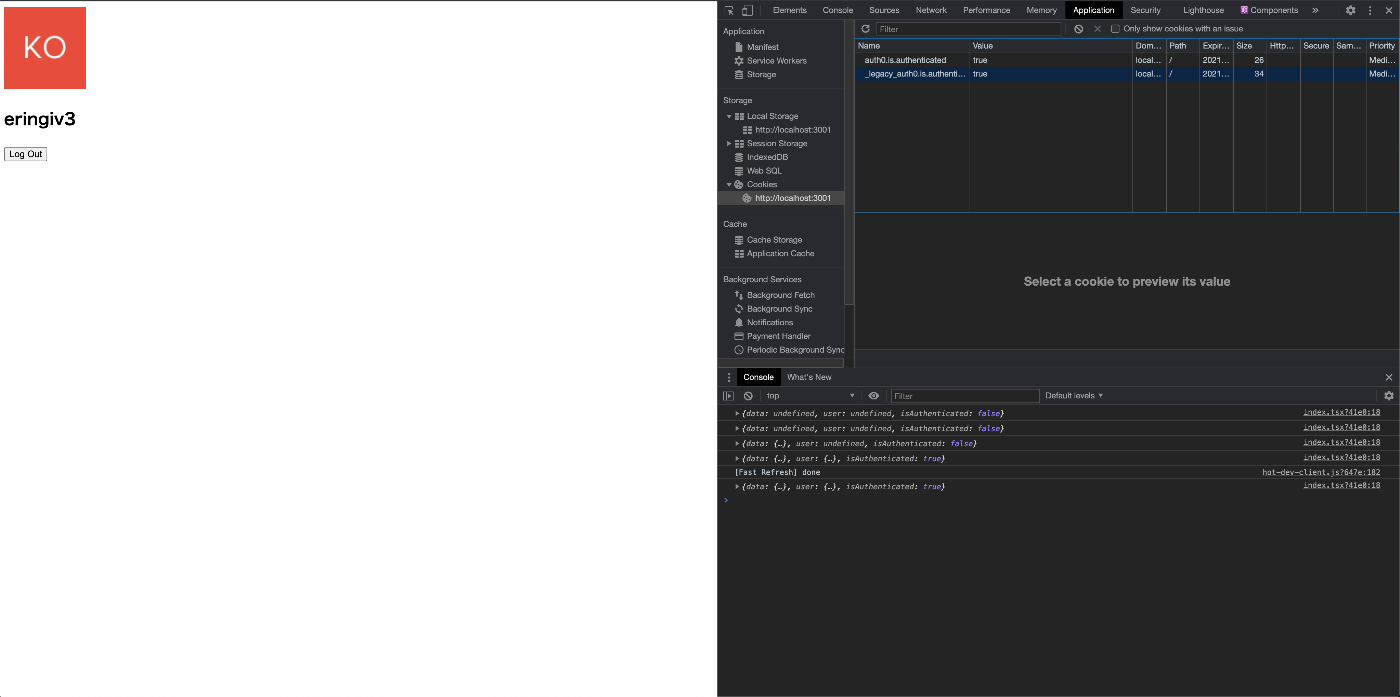This screenshot has height=697, width=1400.
Task: Refresh the cookies table
Action: coord(866,29)
